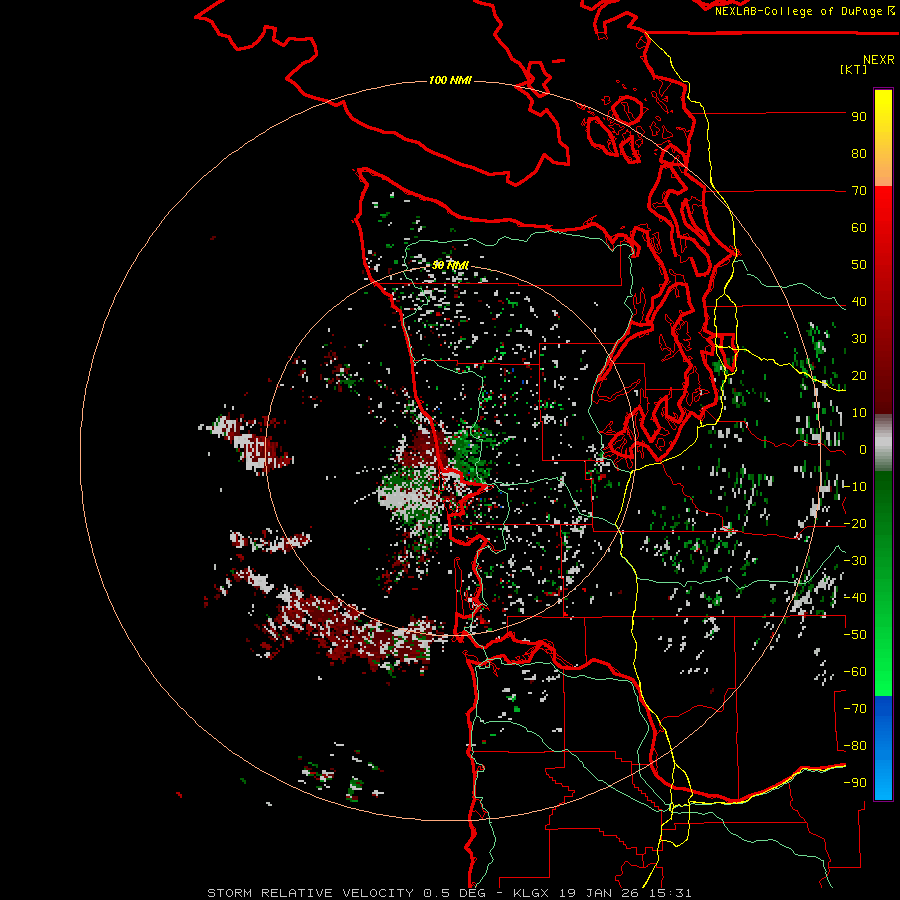Click the -10 scale label
900x900 pixels.
point(855,487)
